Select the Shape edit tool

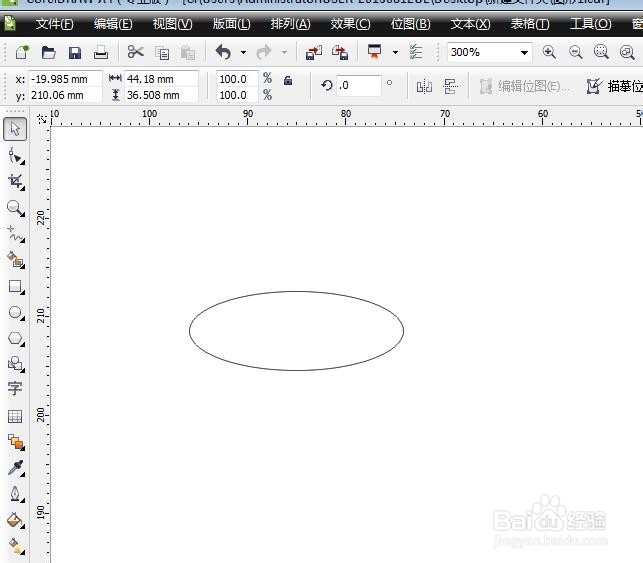(x=16, y=156)
